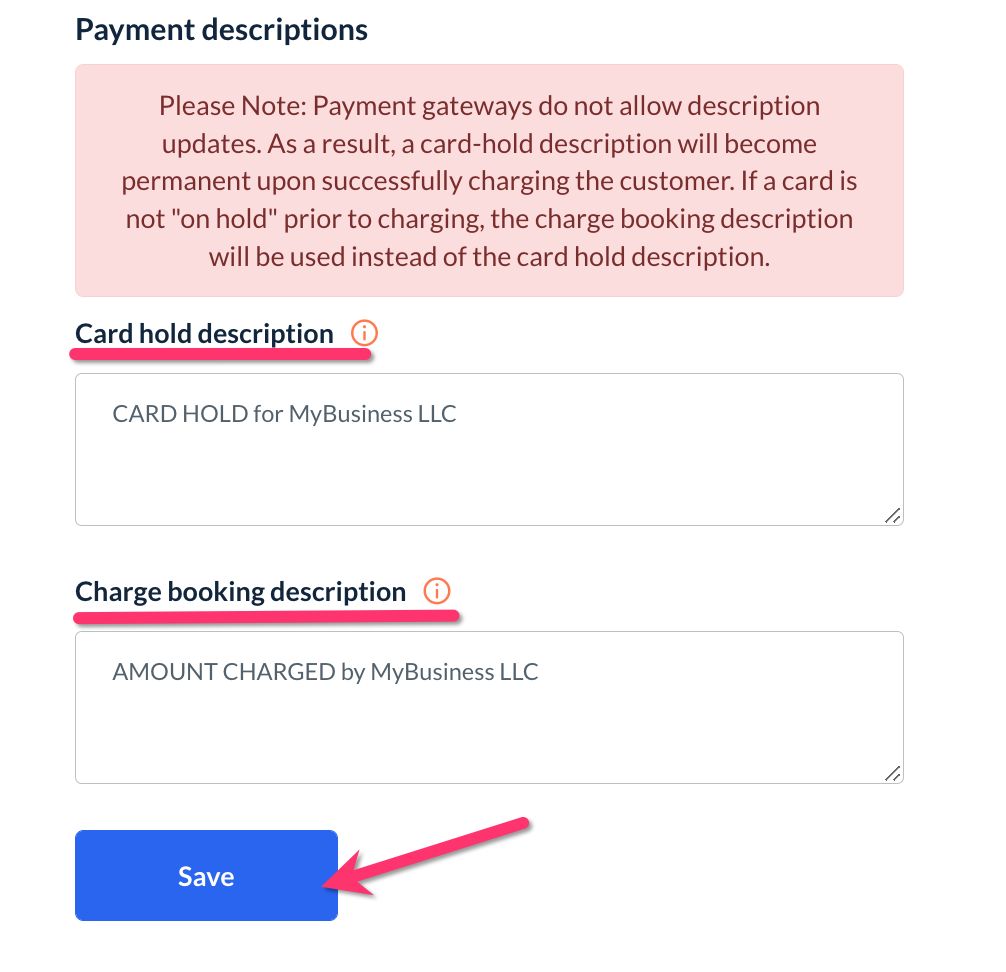The image size is (1006, 972).
Task: Focus the Card hold description text box
Action: [489, 450]
